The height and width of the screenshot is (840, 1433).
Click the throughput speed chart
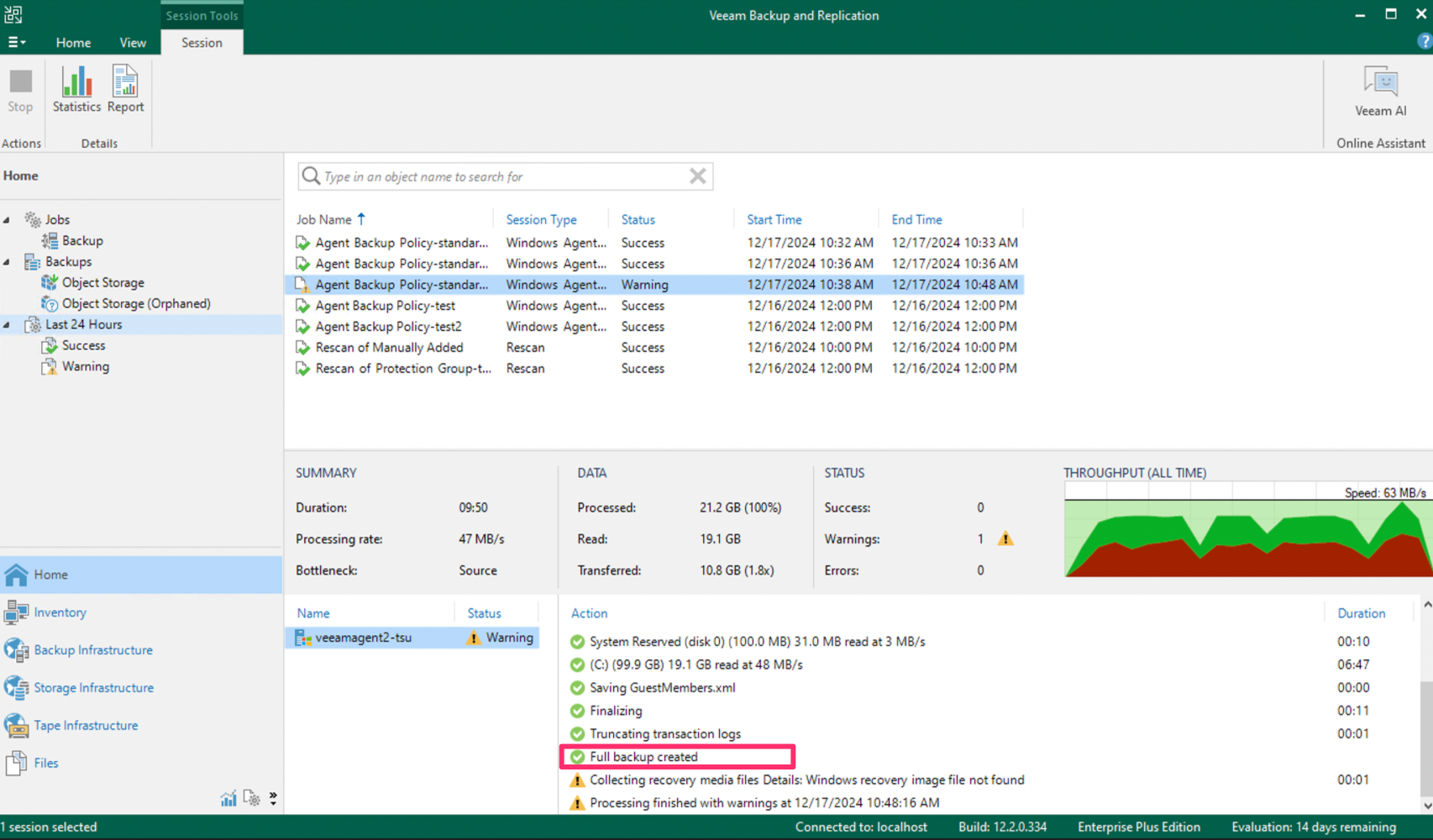click(x=1248, y=530)
